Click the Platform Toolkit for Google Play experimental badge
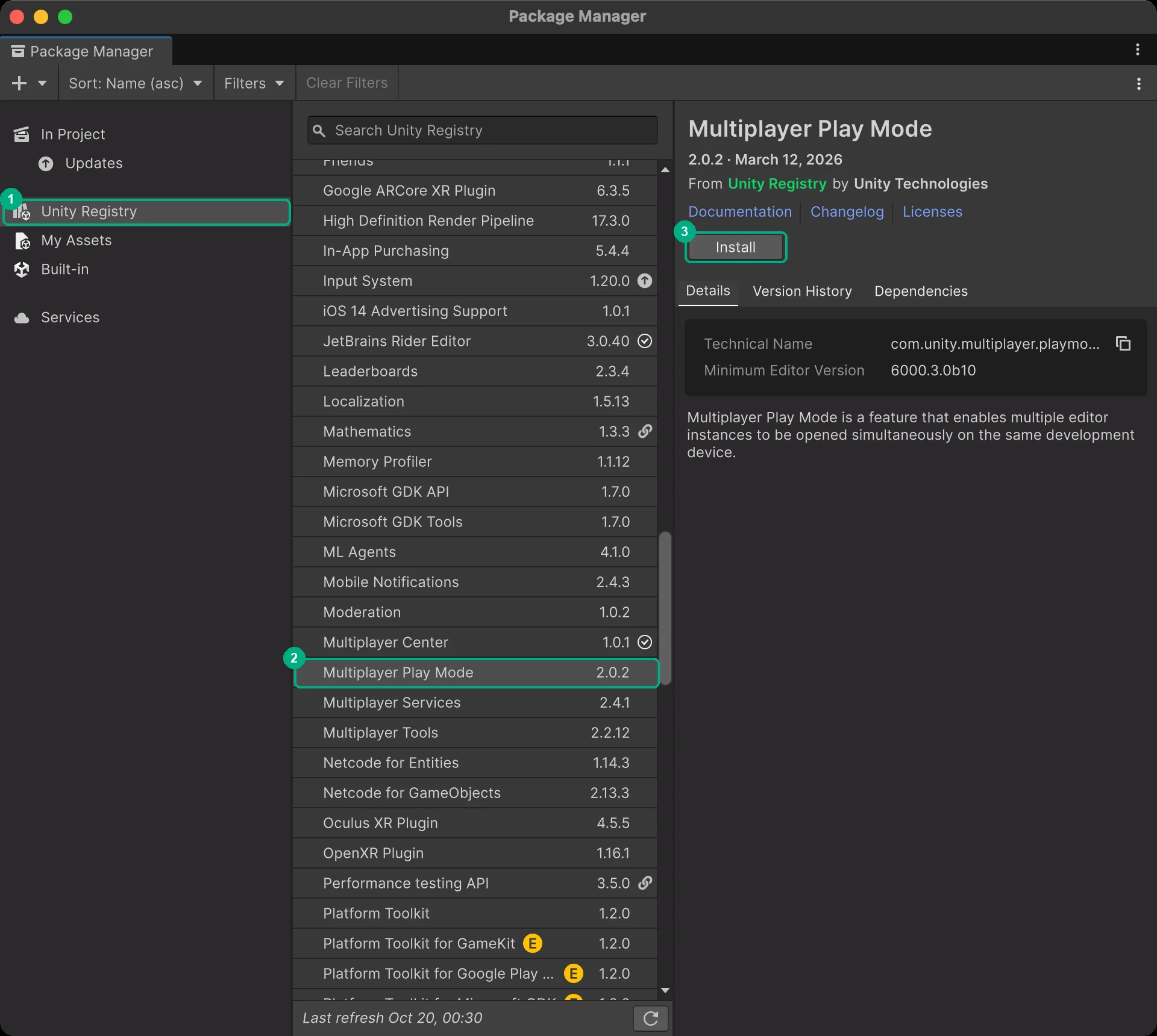The height and width of the screenshot is (1036, 1157). 574,973
